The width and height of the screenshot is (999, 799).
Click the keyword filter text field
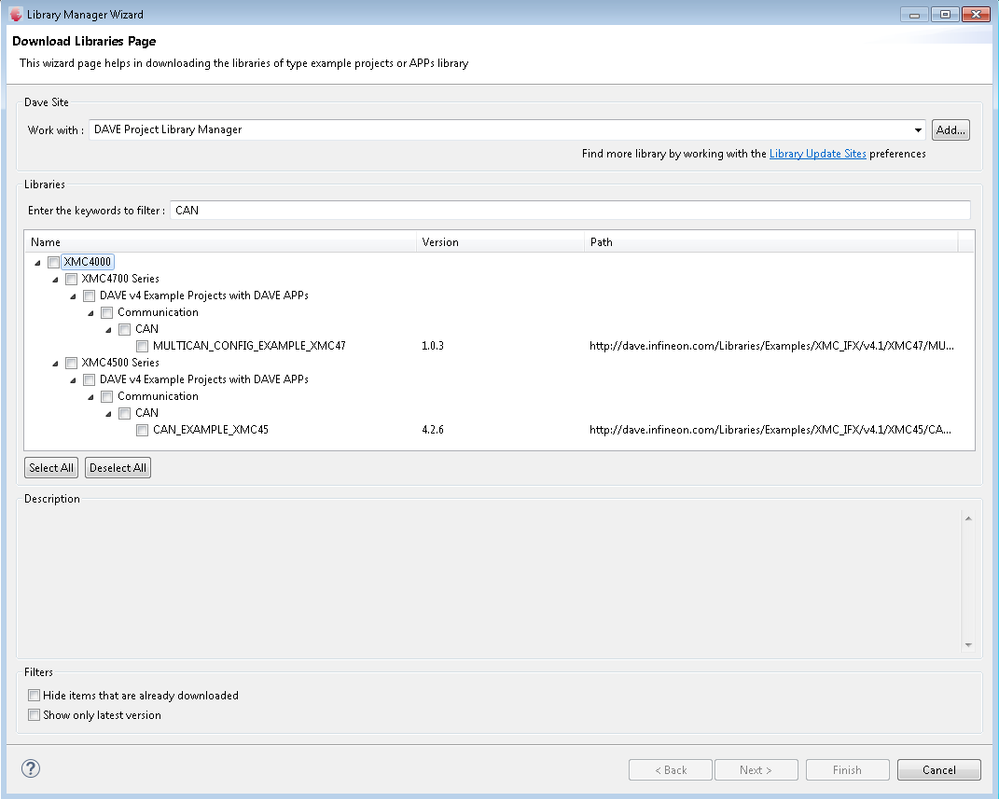[x=570, y=210]
